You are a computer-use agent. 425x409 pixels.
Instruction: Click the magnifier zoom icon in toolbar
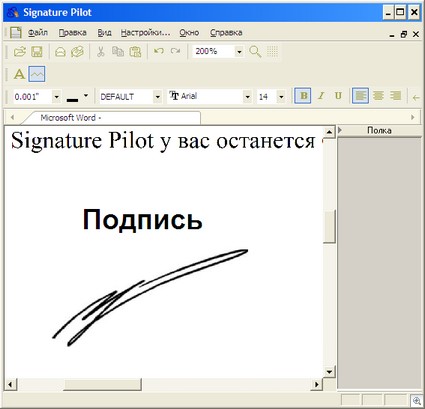255,52
